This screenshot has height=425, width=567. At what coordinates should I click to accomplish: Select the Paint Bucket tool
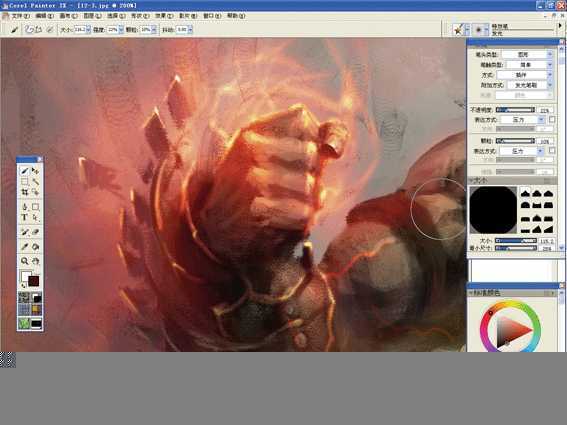pyautogui.click(x=35, y=247)
